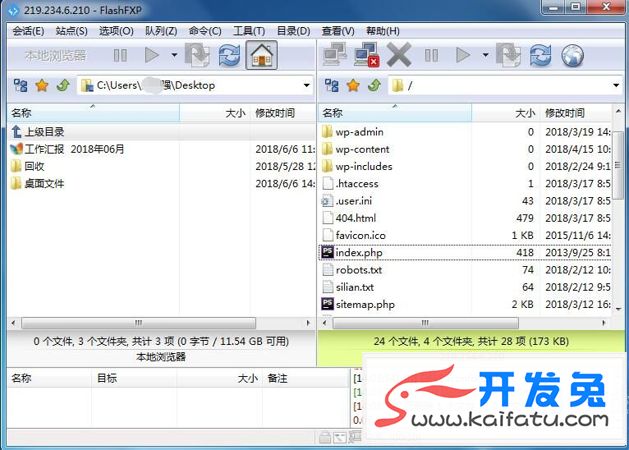The width and height of the screenshot is (629, 450).
Task: Open the 查看(V) menu
Action: [x=338, y=31]
